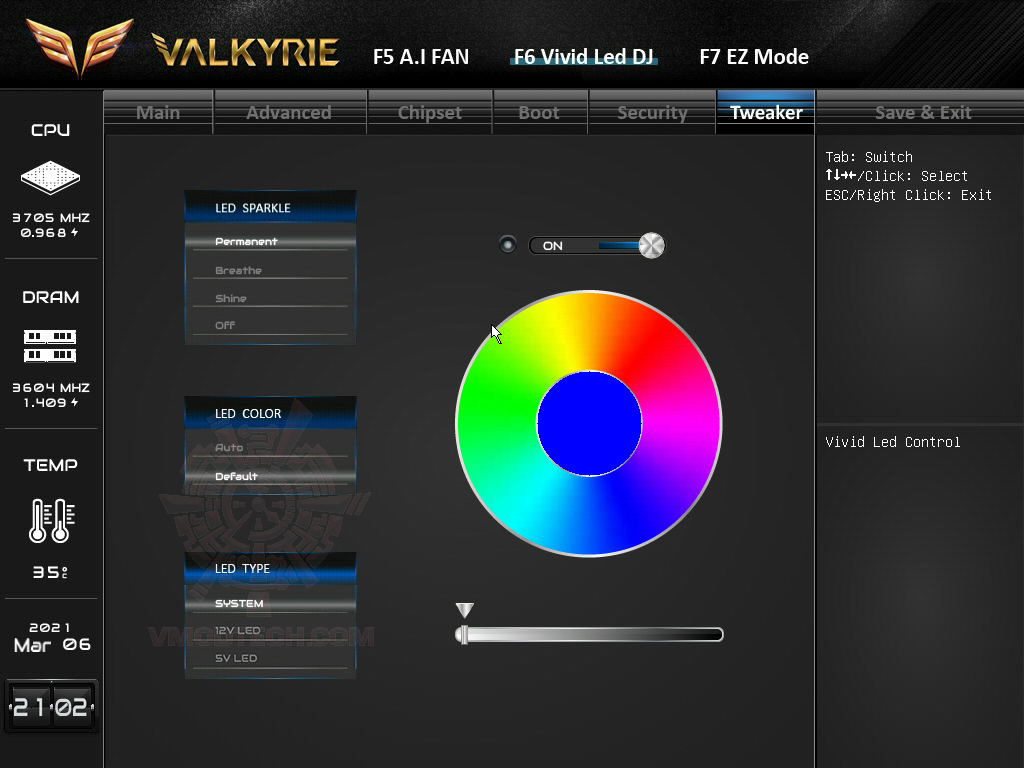Click the CPU label in sidebar
This screenshot has height=768, width=1024.
pyautogui.click(x=50, y=130)
